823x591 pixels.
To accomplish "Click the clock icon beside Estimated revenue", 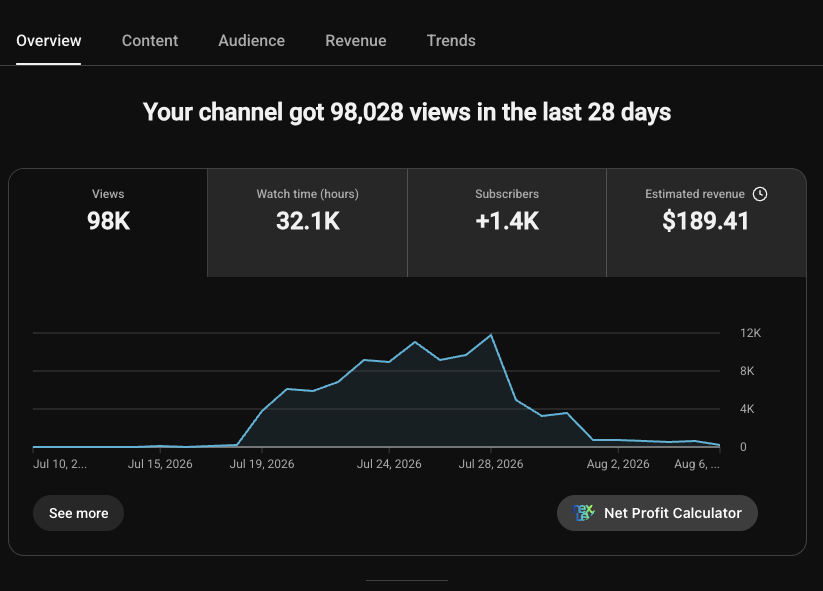I will pos(759,194).
